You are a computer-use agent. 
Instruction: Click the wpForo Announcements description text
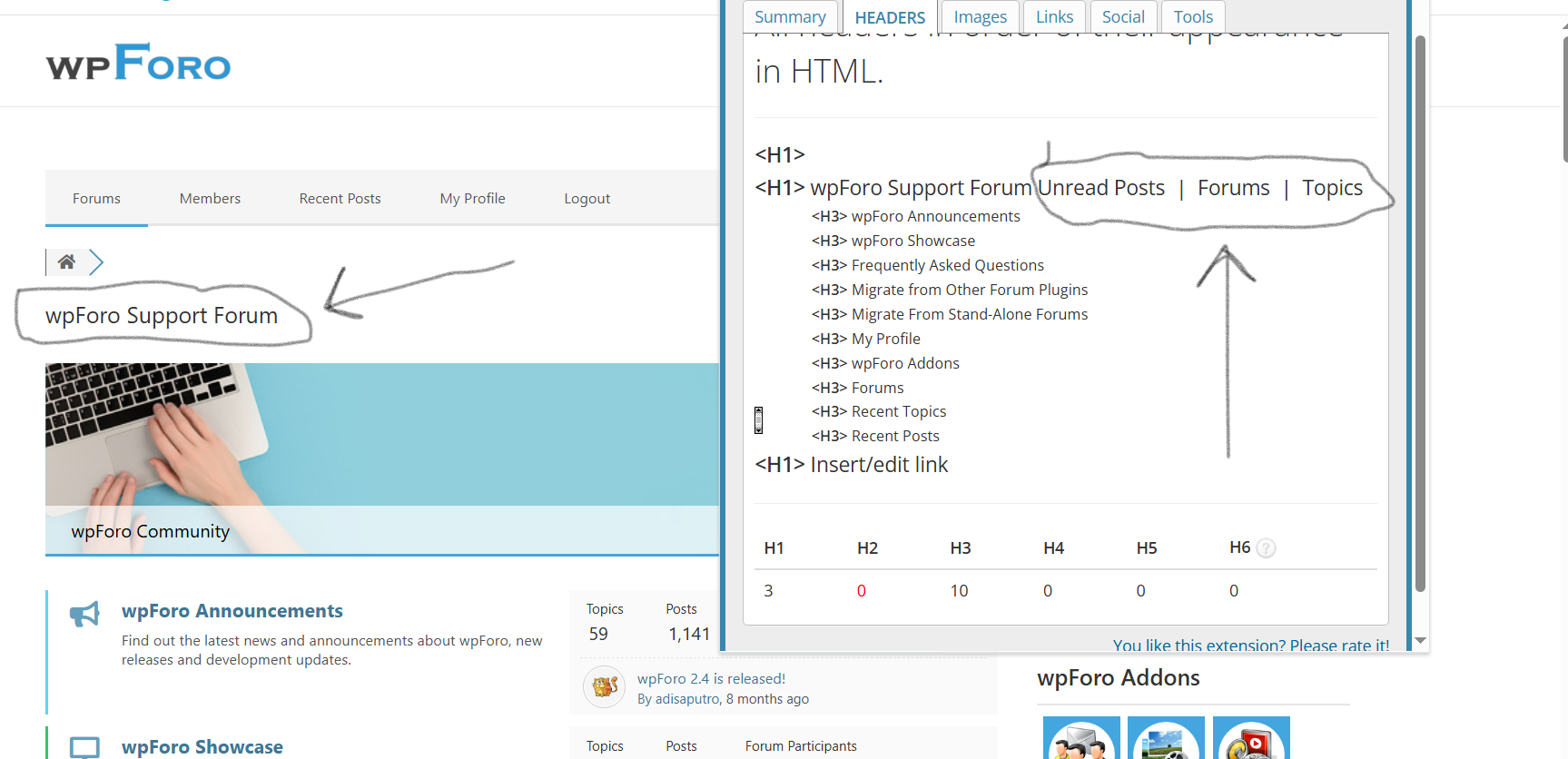click(x=332, y=650)
